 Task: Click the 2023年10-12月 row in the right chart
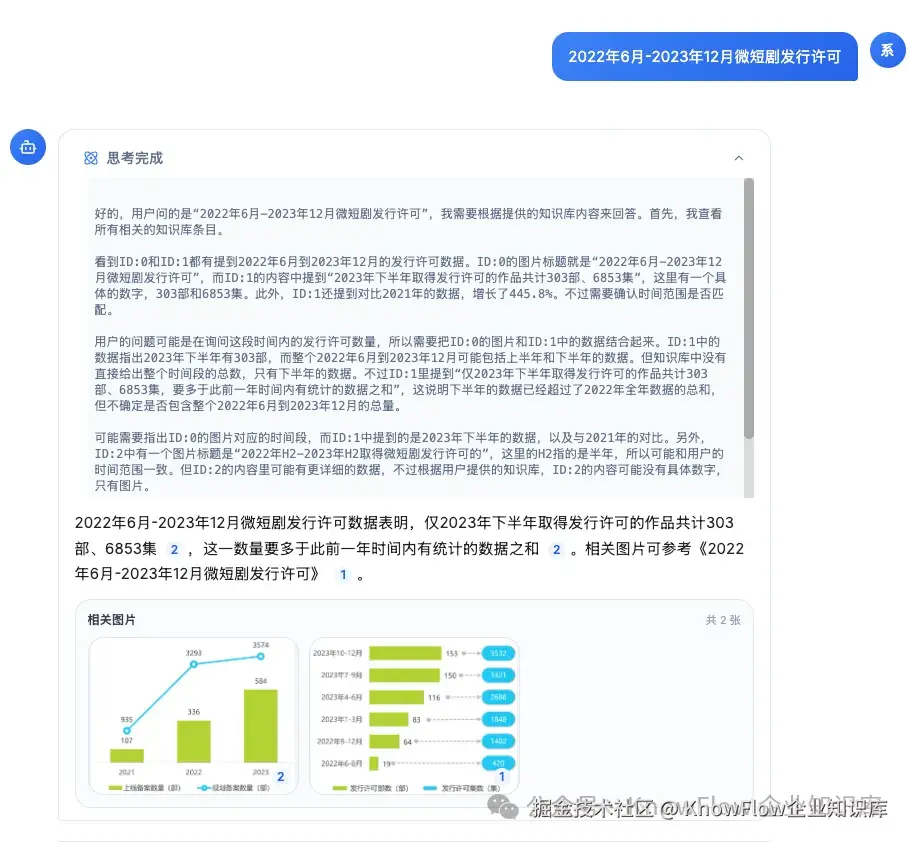(337, 653)
